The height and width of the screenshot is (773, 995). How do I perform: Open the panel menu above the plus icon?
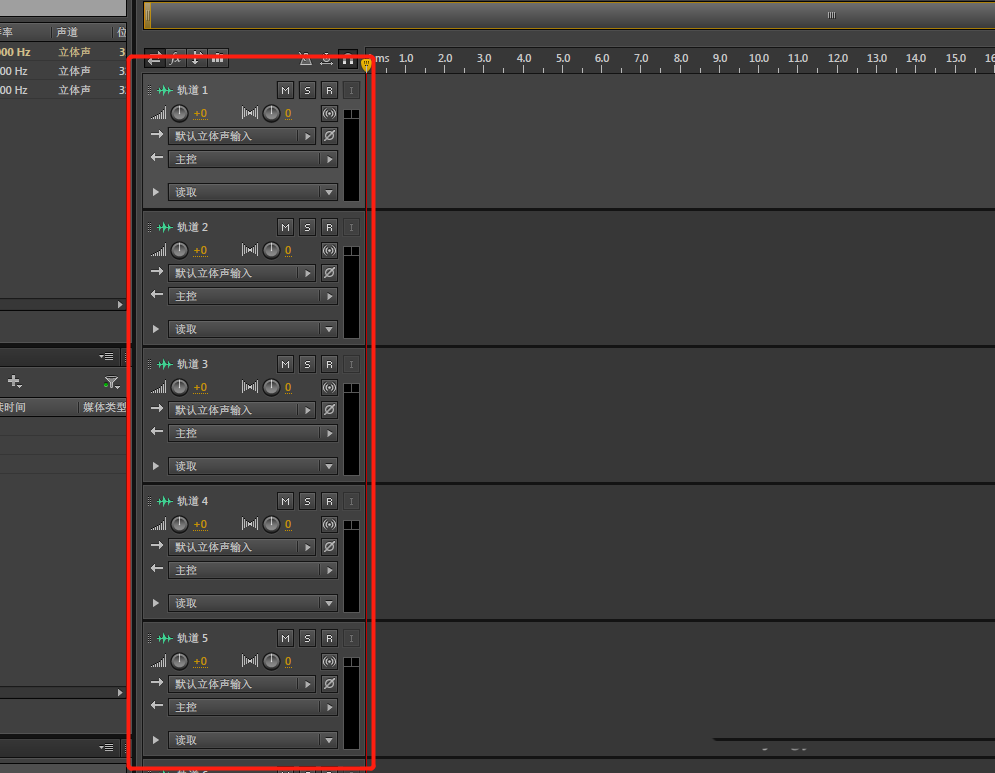pos(106,356)
